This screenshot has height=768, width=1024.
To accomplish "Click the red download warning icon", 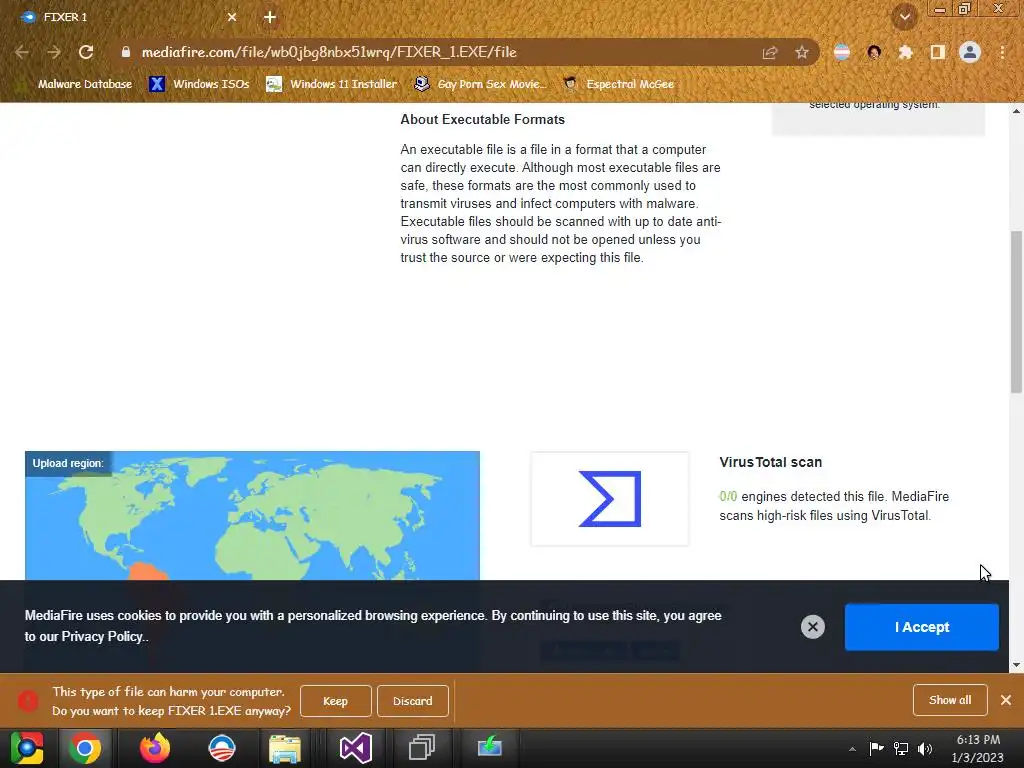I will pos(28,701).
